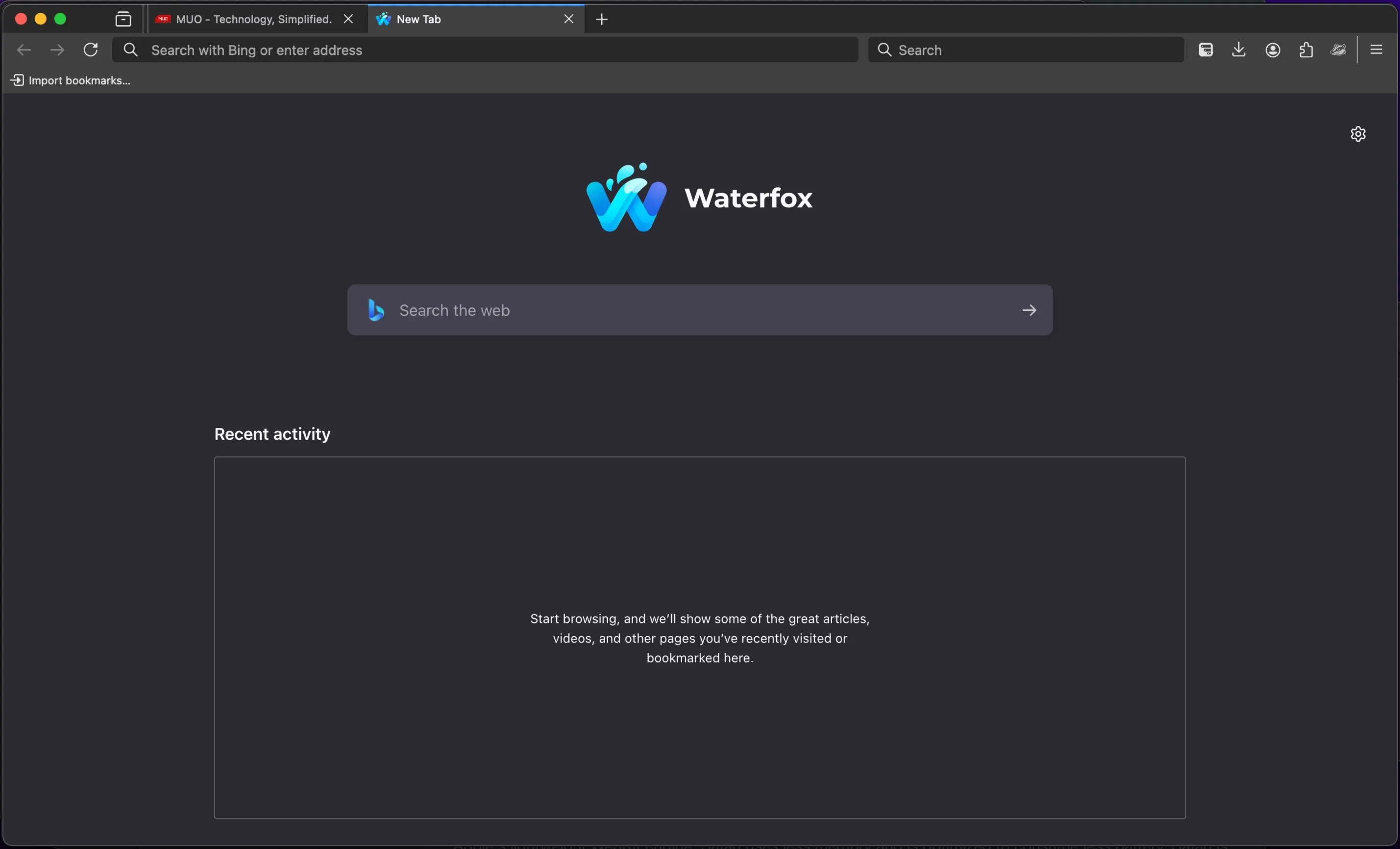Click the yellow minimize window button
Image resolution: width=1400 pixels, height=849 pixels.
click(x=40, y=19)
